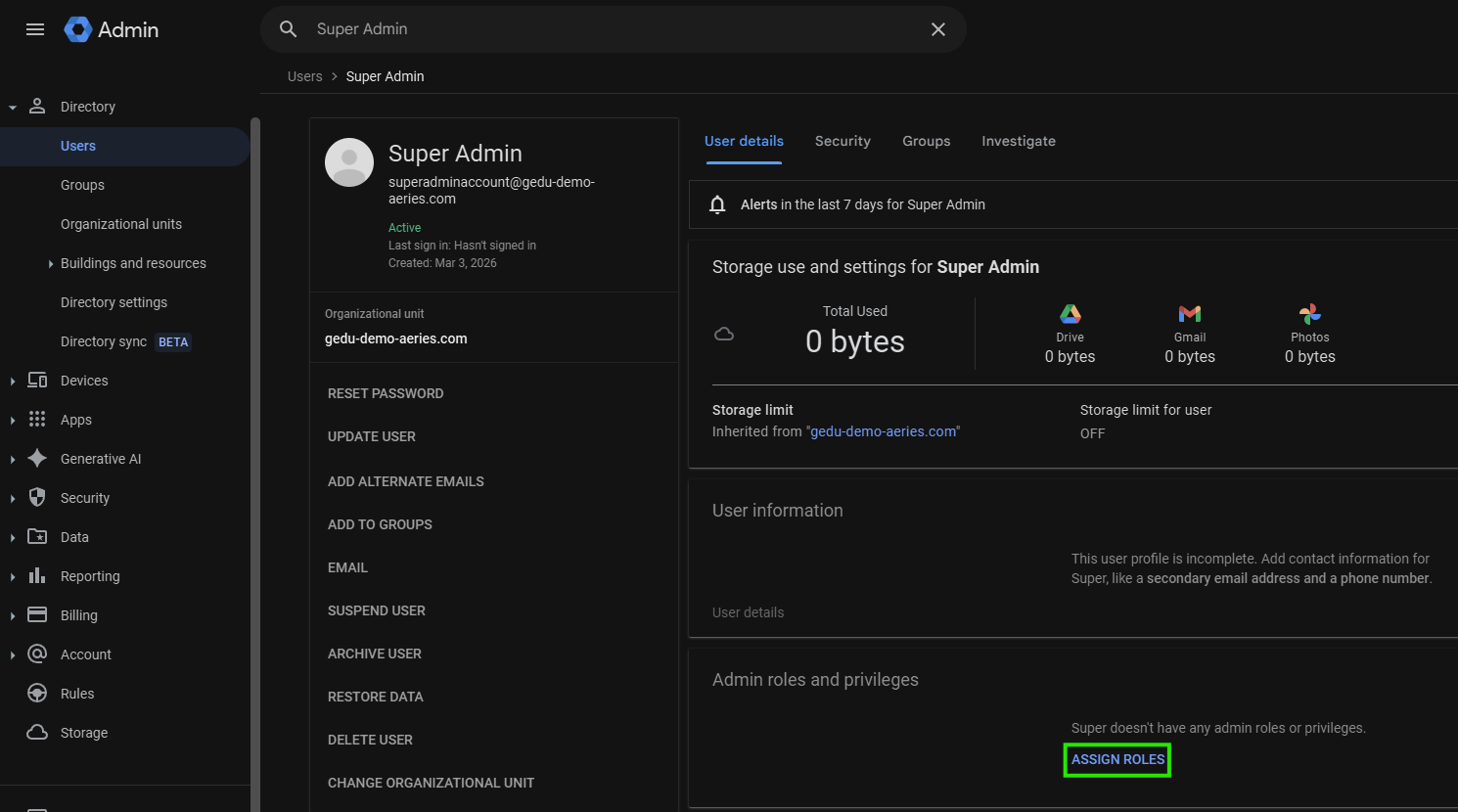Expand the Reporting section arrow
The image size is (1458, 812).
click(12, 576)
